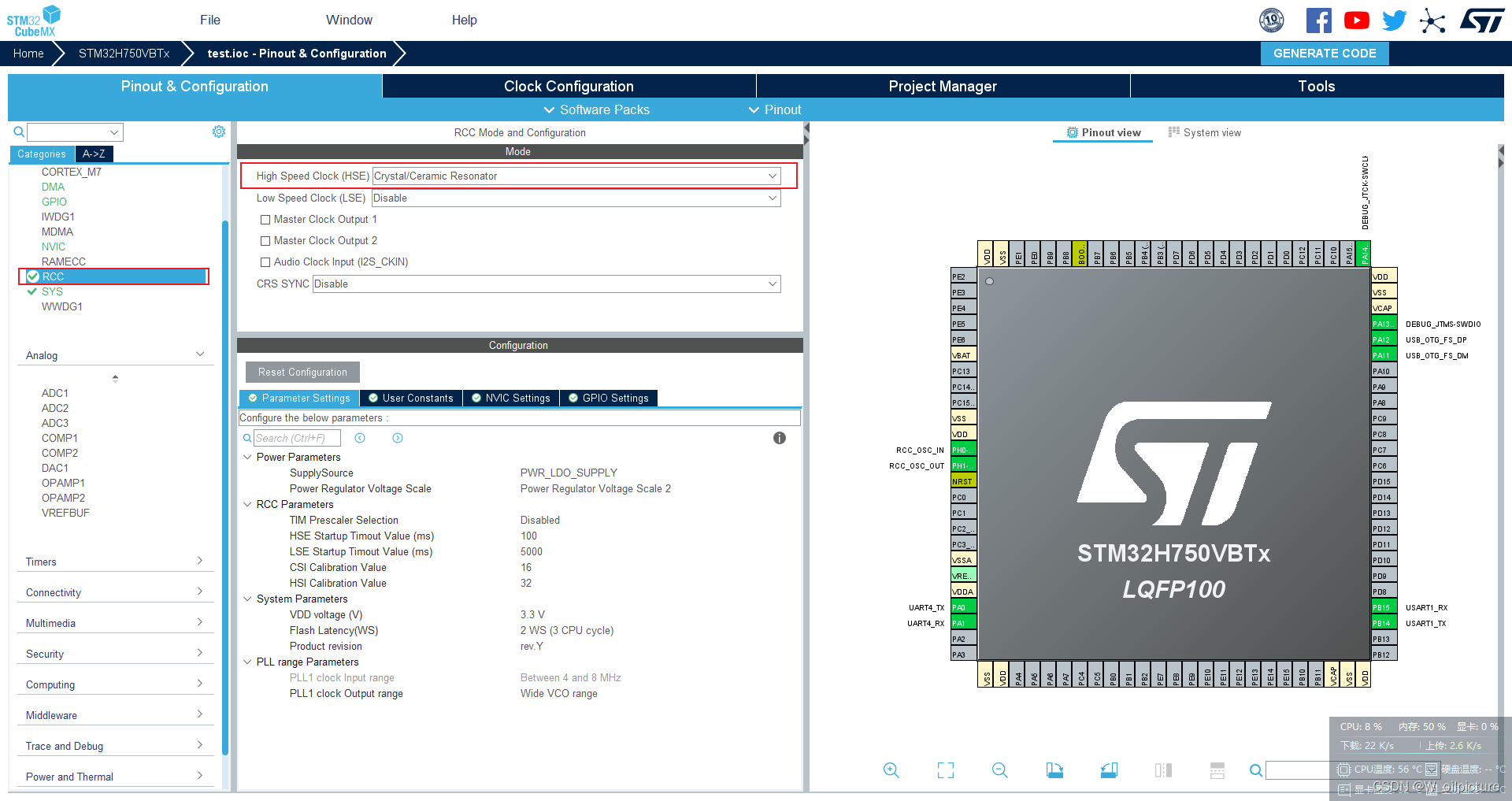This screenshot has height=801, width=1512.
Task: Click the parameter info icon
Action: click(x=780, y=438)
